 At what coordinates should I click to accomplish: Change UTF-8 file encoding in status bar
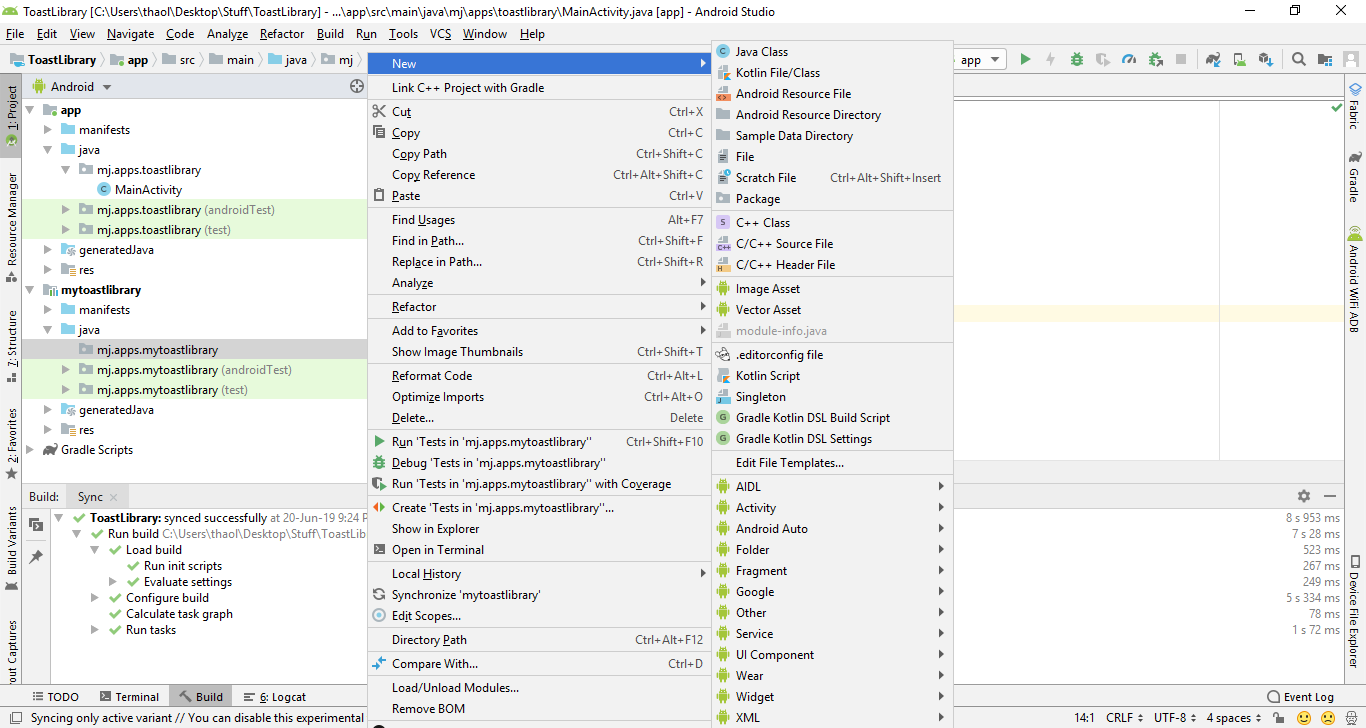(1174, 718)
